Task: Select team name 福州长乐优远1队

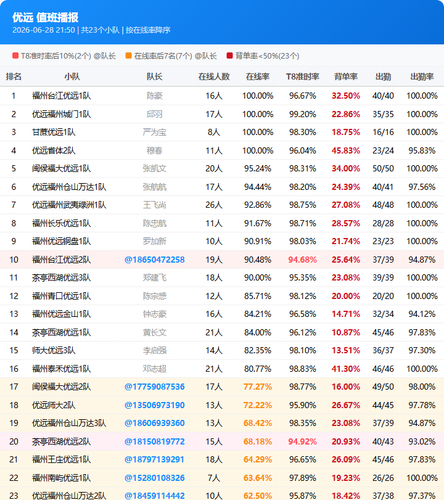Action: [61, 223]
